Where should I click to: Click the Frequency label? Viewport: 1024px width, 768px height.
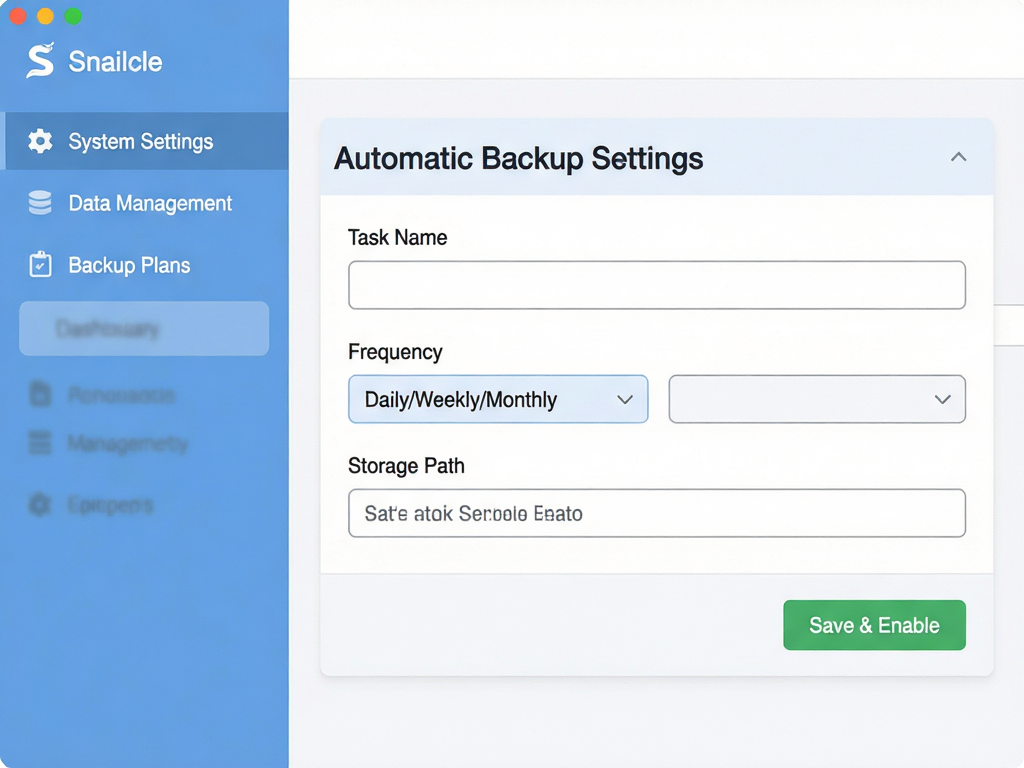(x=395, y=352)
